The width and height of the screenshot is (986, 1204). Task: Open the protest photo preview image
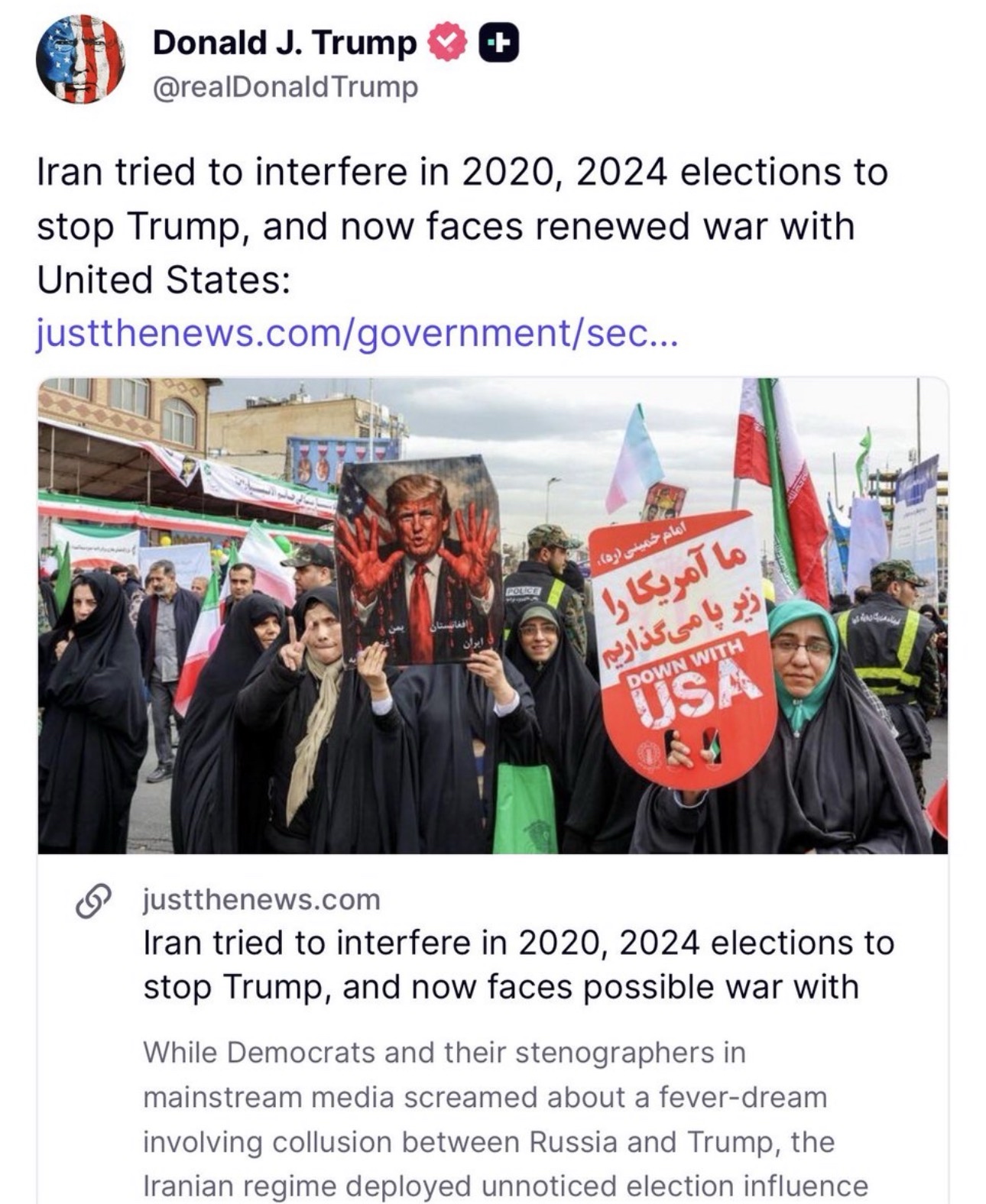(493, 616)
